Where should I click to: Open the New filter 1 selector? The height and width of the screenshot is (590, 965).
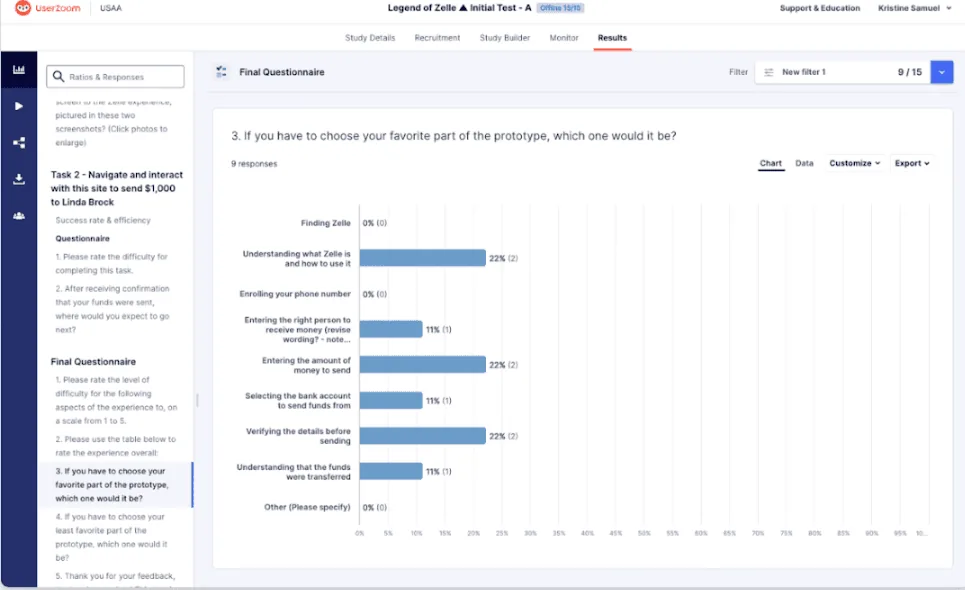(843, 72)
